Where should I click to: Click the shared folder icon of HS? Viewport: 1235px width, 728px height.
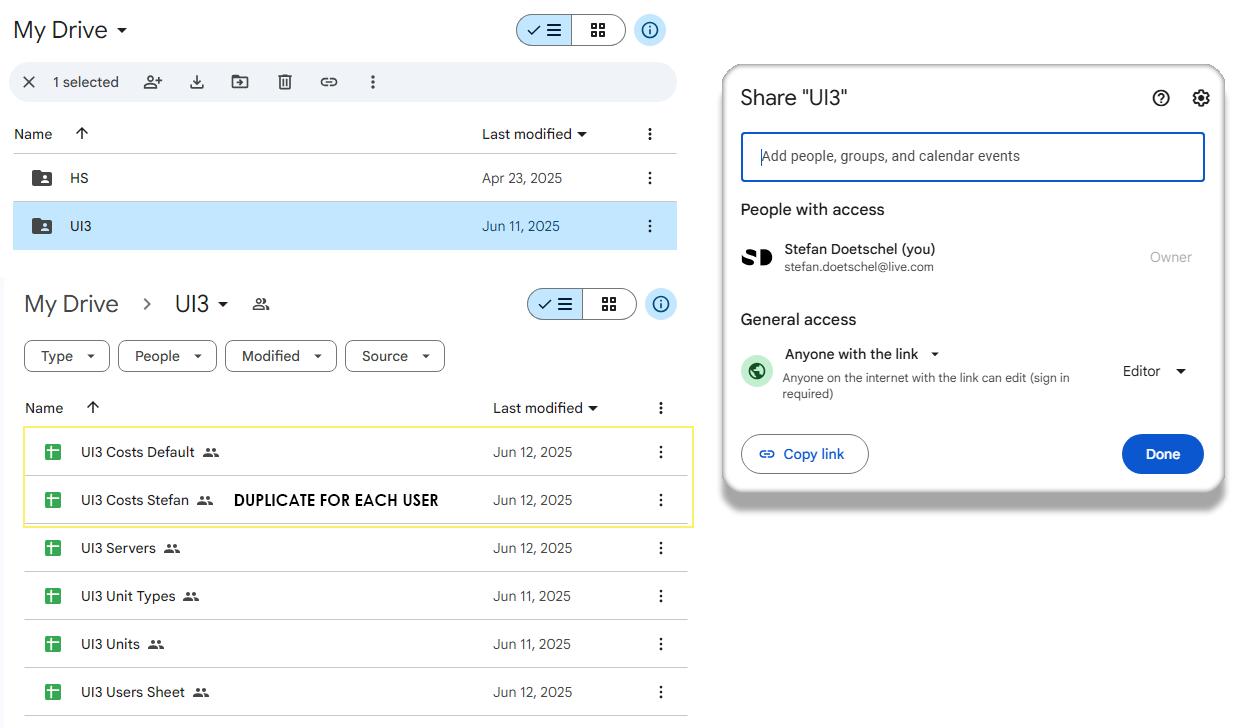42,178
